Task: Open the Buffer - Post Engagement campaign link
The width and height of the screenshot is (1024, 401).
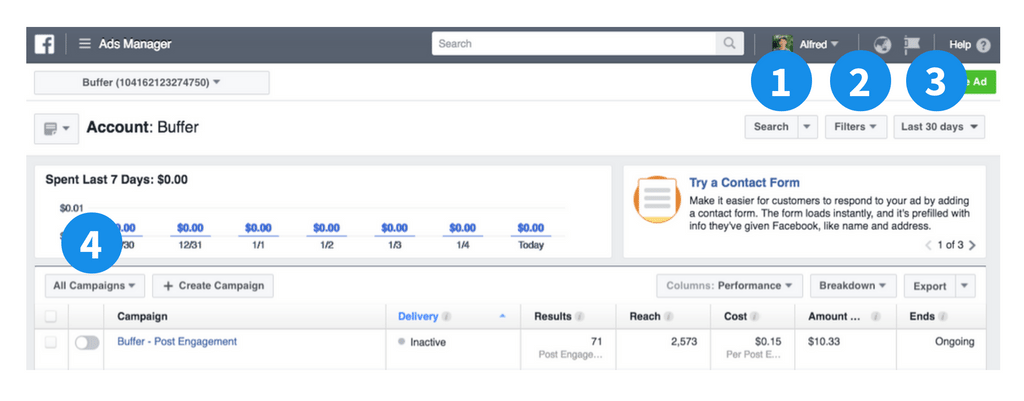Action: pos(177,342)
